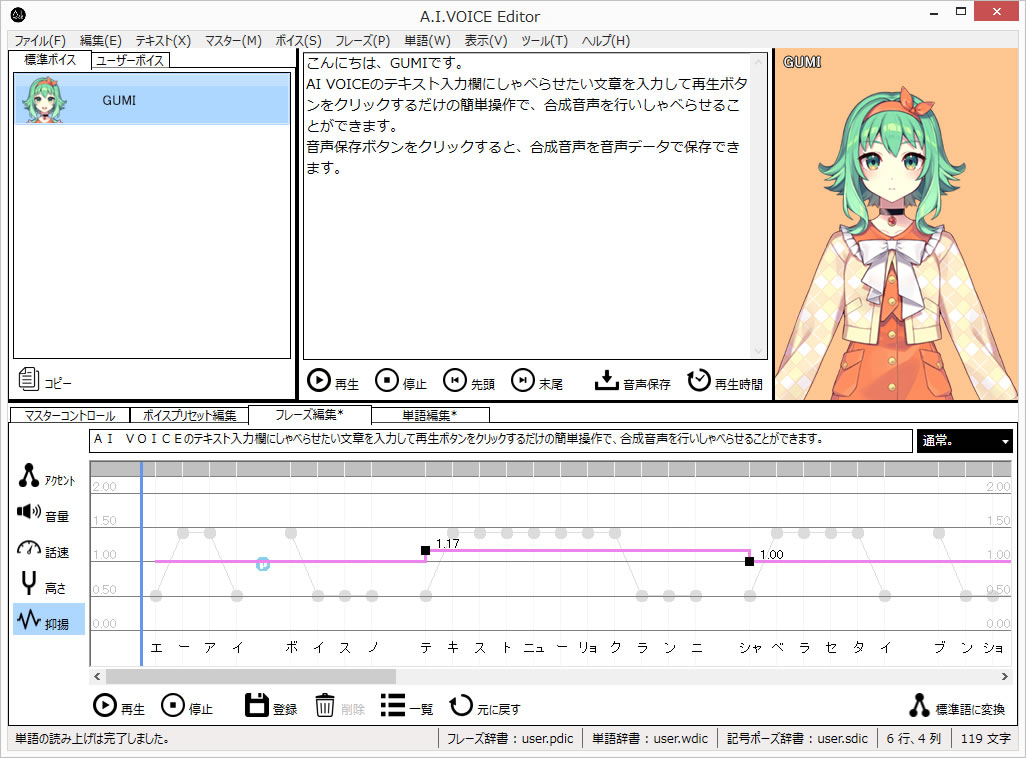This screenshot has height=758, width=1026.
Task: Jump to end with 末尾 button
Action: [537, 381]
